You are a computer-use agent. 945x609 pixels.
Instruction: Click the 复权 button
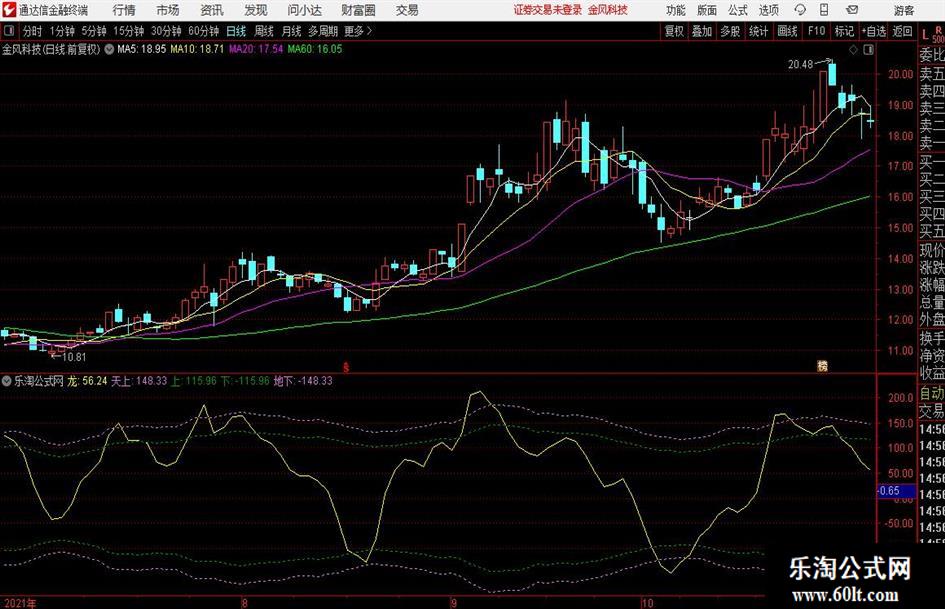pos(674,31)
